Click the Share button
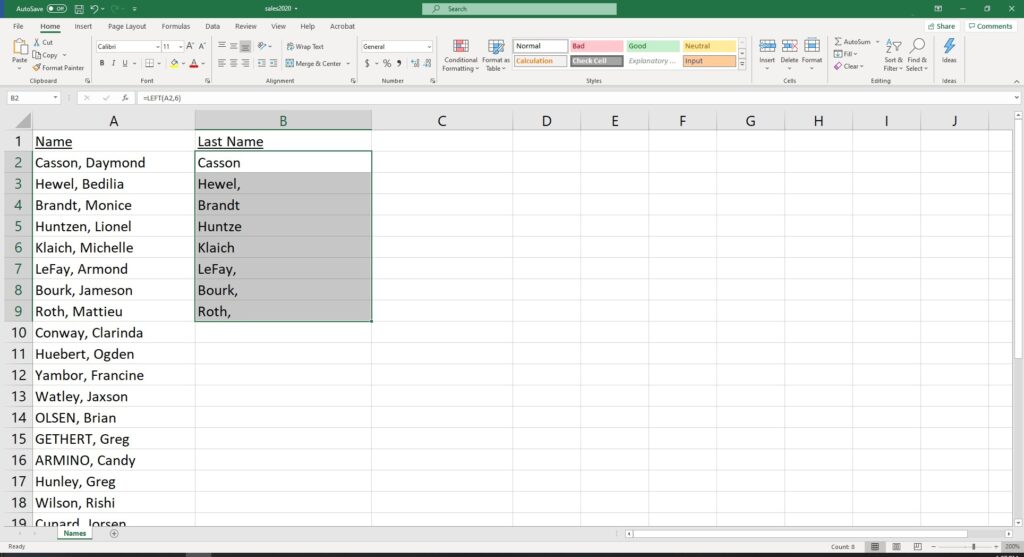 pyautogui.click(x=941, y=26)
